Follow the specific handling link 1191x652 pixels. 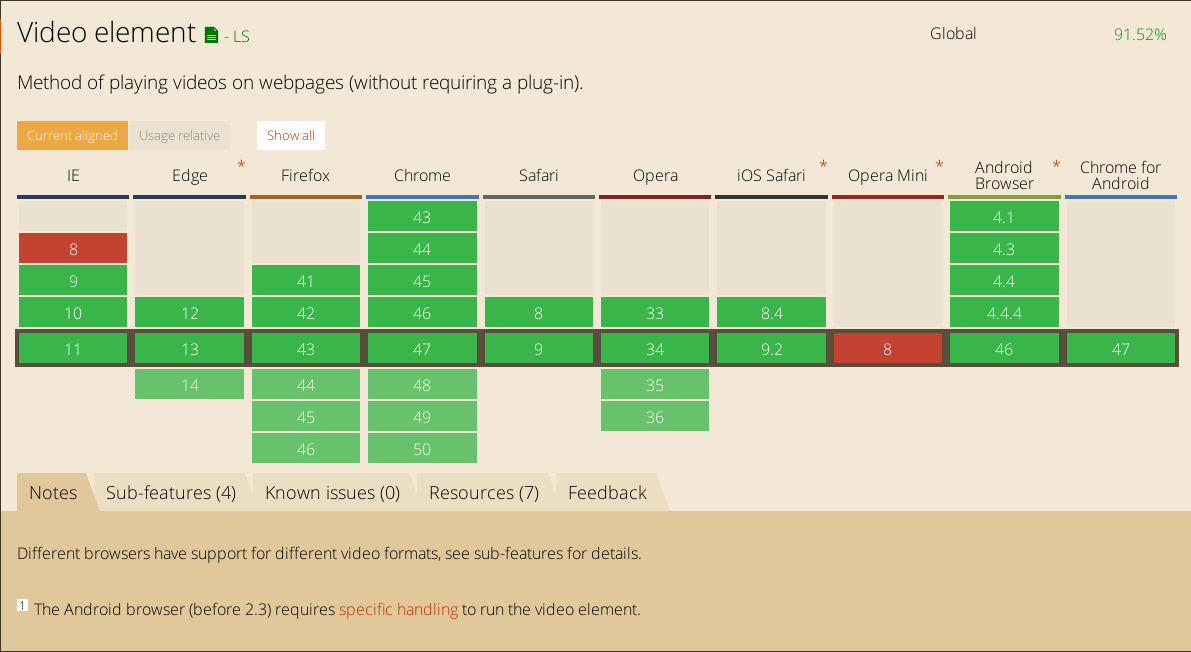coord(398,609)
